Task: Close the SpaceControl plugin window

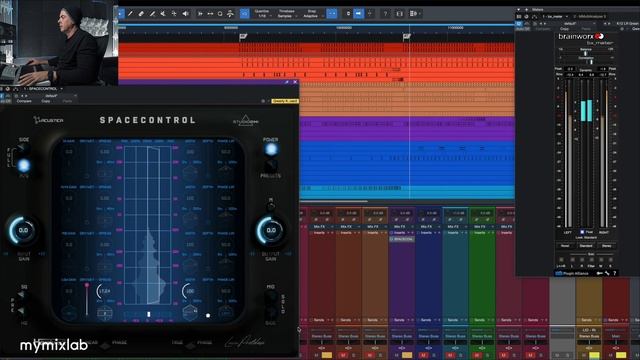Action: click(295, 82)
